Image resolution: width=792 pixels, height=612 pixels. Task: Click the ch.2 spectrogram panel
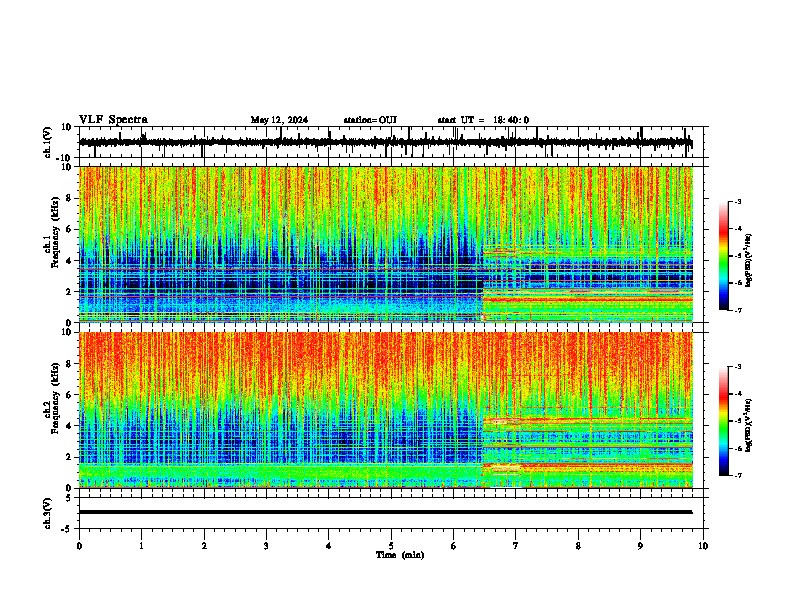pyautogui.click(x=386, y=410)
